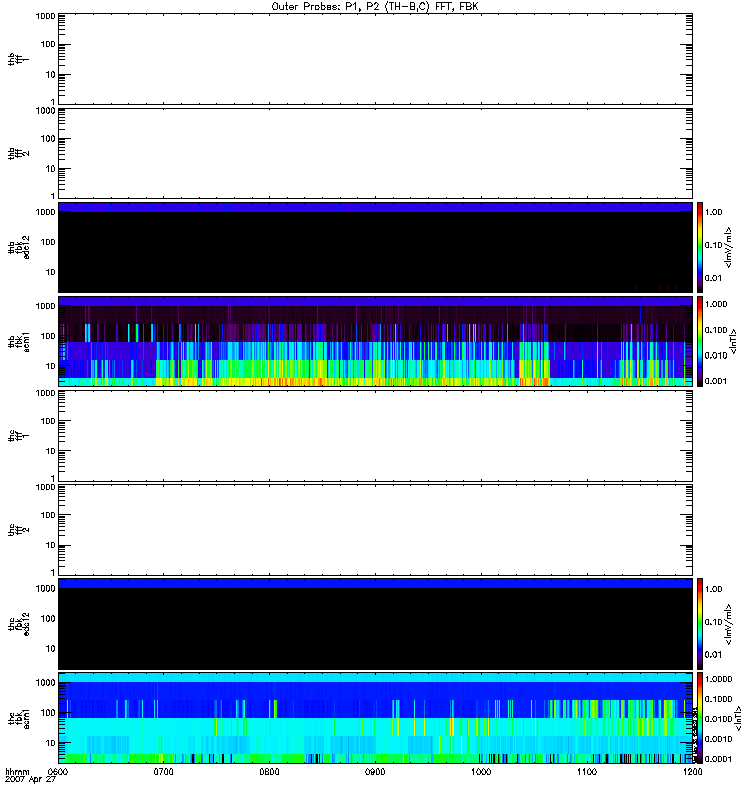This screenshot has width=750, height=800.
Task: Select the 'thc fff 2' panel label
Action: (18, 530)
